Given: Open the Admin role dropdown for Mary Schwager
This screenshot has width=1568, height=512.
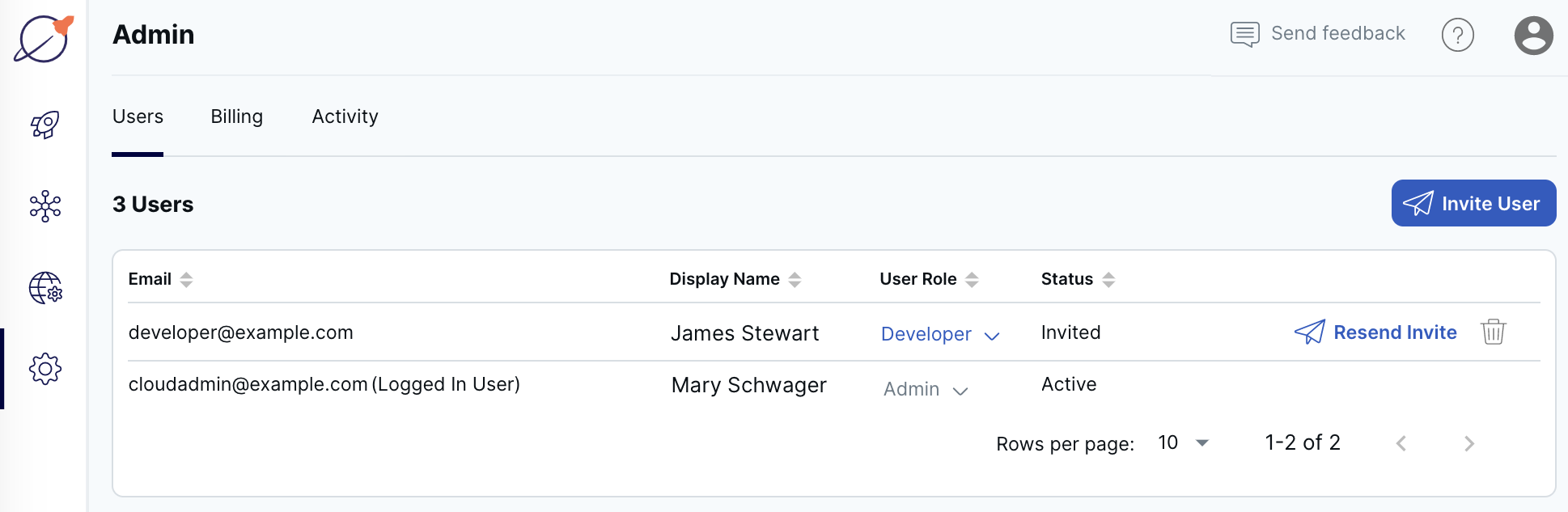Looking at the screenshot, I should tap(925, 389).
